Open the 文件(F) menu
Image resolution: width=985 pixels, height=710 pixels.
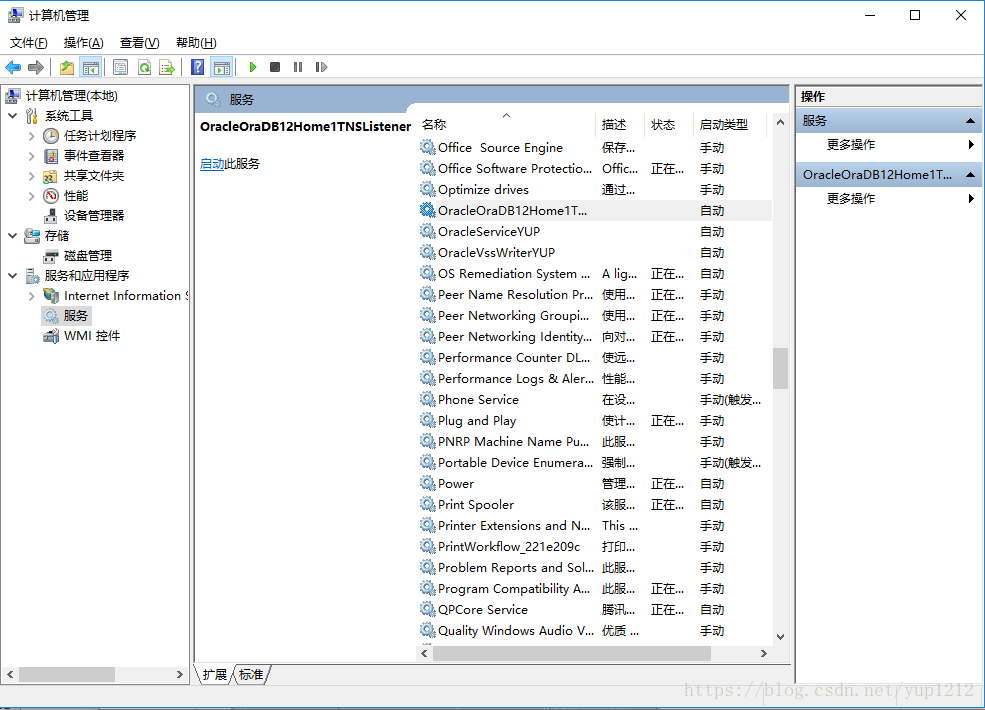pos(28,43)
